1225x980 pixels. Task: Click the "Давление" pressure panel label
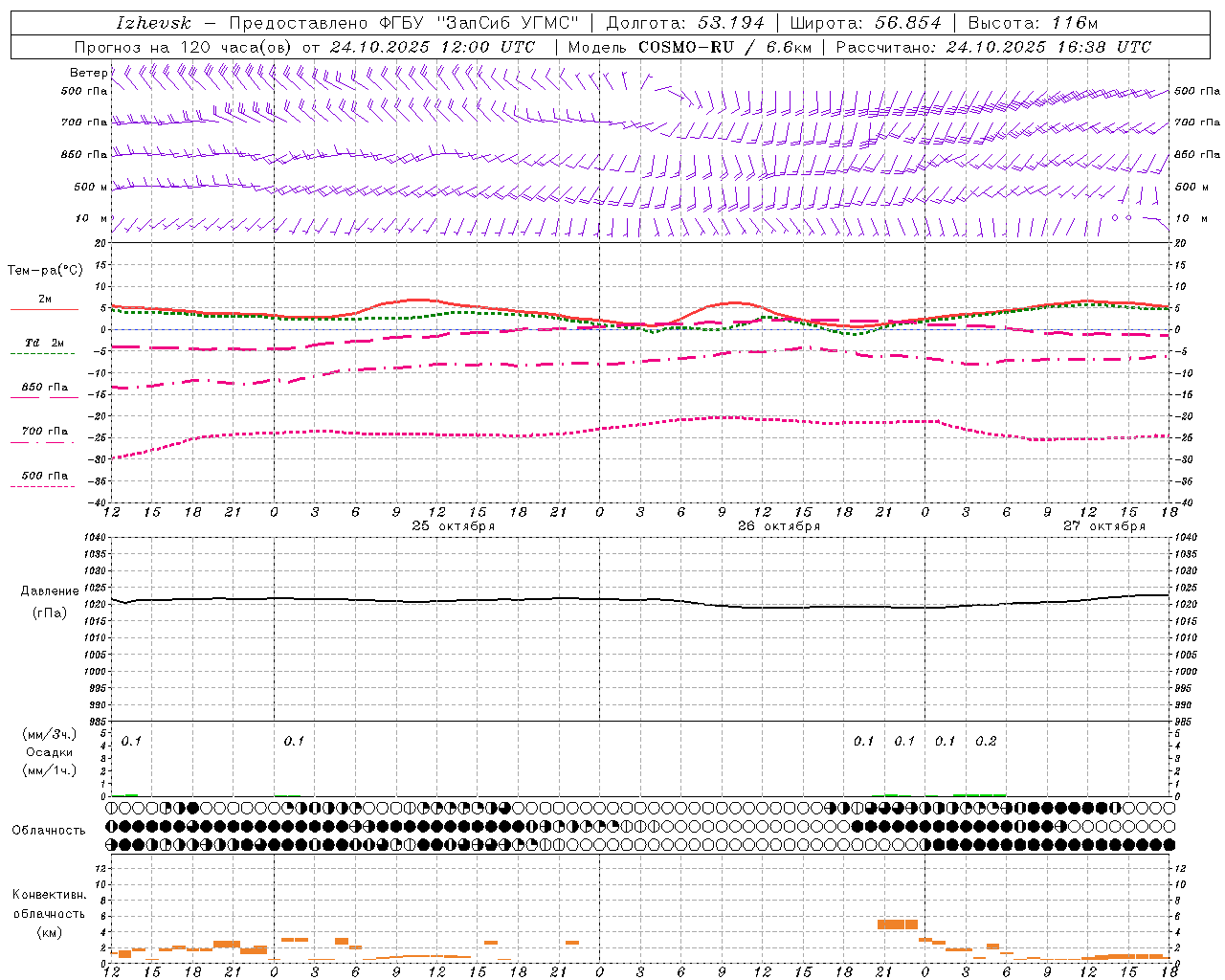click(50, 591)
